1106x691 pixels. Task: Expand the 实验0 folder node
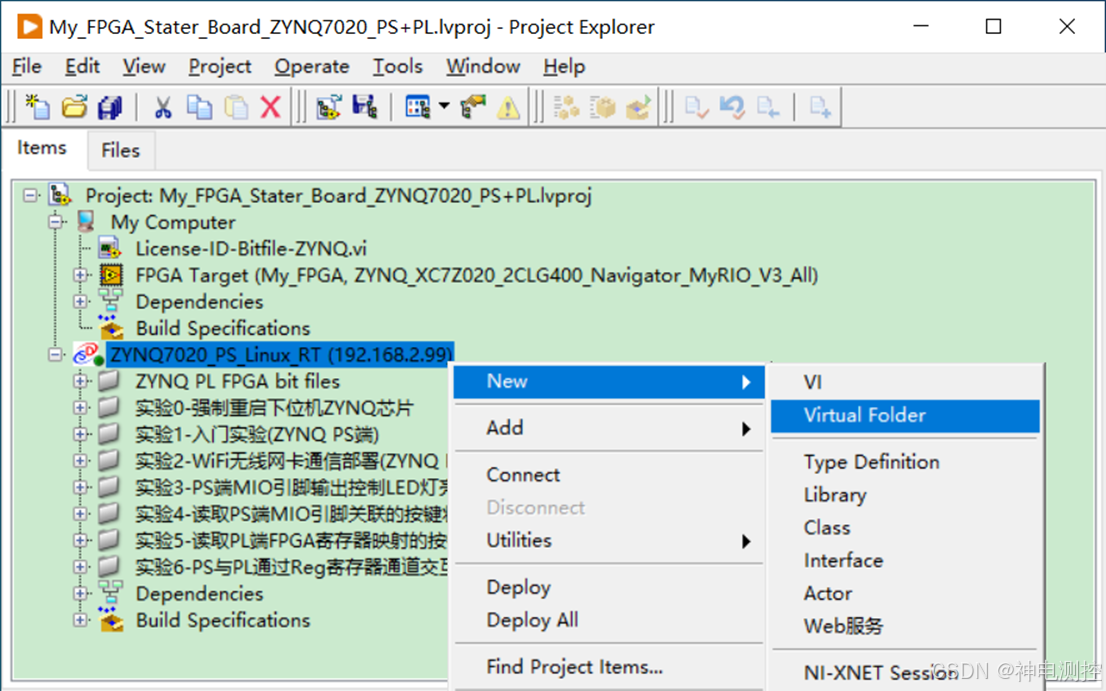[81, 408]
